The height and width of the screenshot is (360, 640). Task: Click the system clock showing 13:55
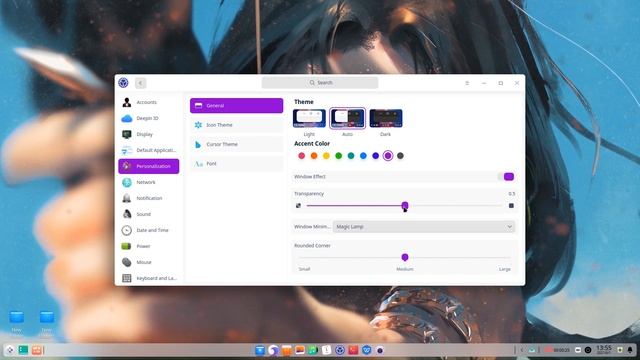tap(604, 349)
